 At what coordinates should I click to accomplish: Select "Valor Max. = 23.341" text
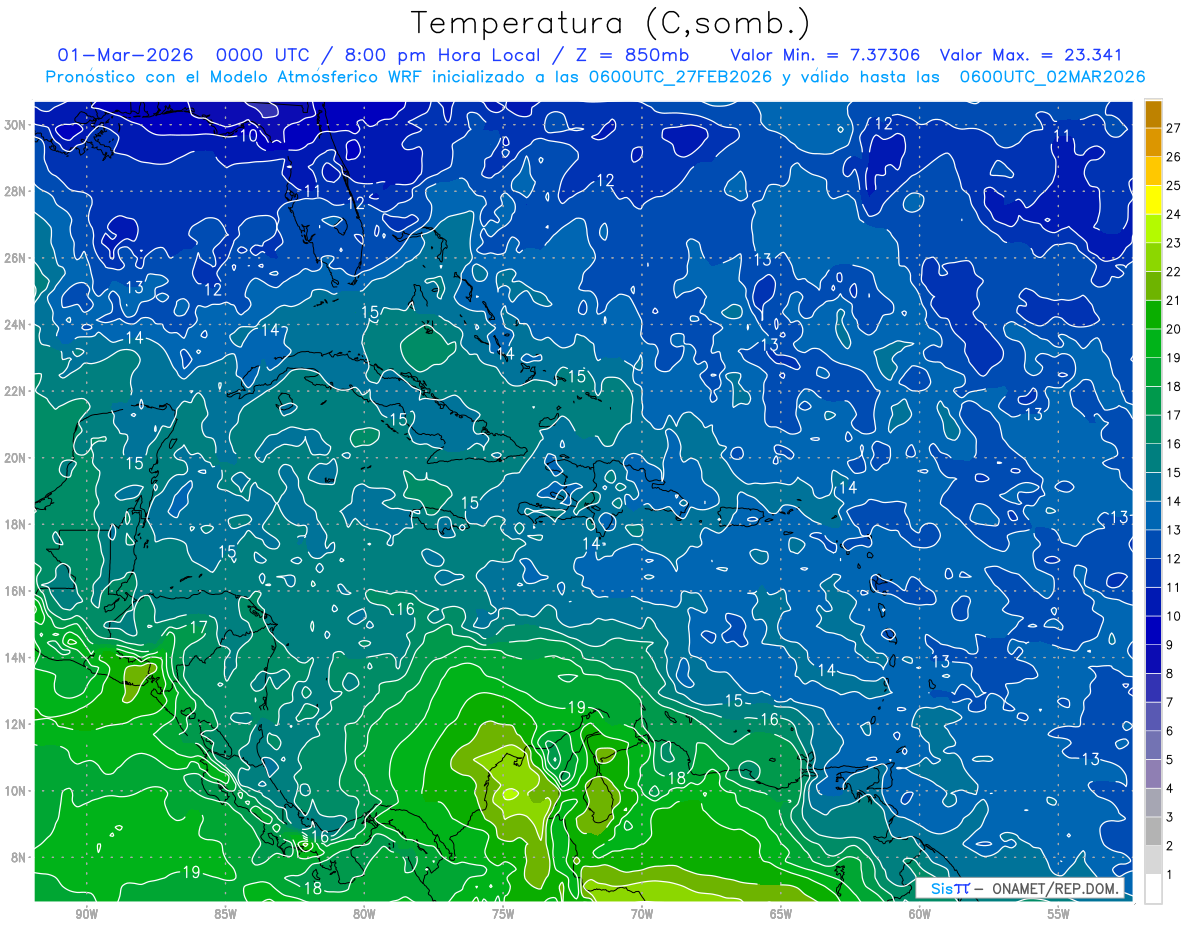coord(1032,55)
